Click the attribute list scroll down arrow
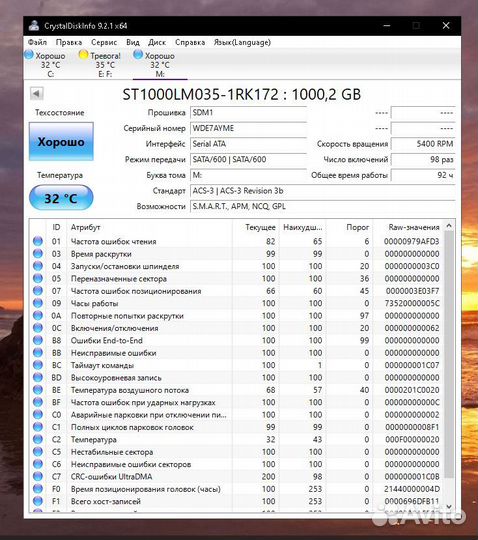The image size is (478, 540). (449, 506)
